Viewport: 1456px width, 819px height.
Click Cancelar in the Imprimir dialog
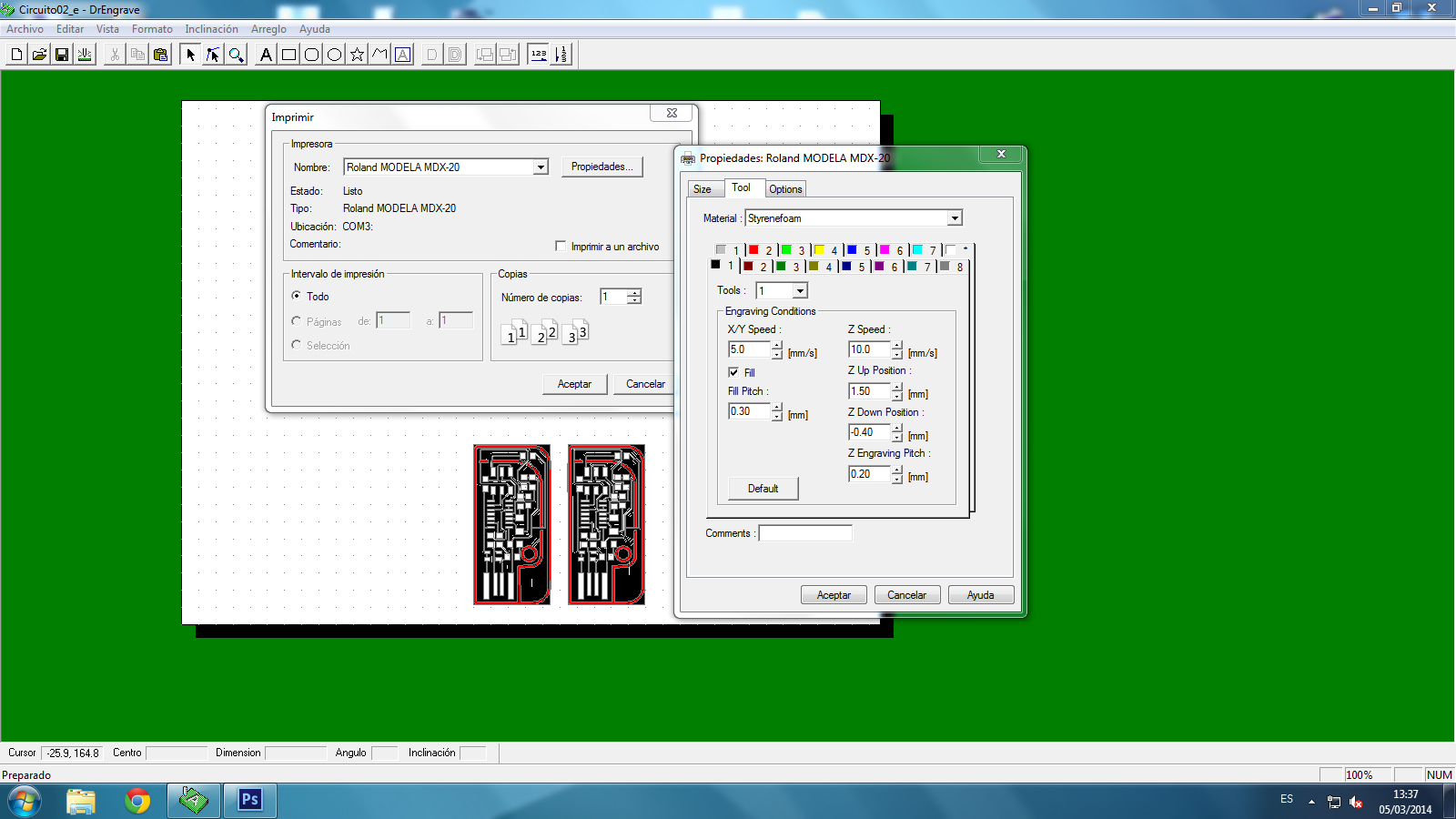point(645,384)
